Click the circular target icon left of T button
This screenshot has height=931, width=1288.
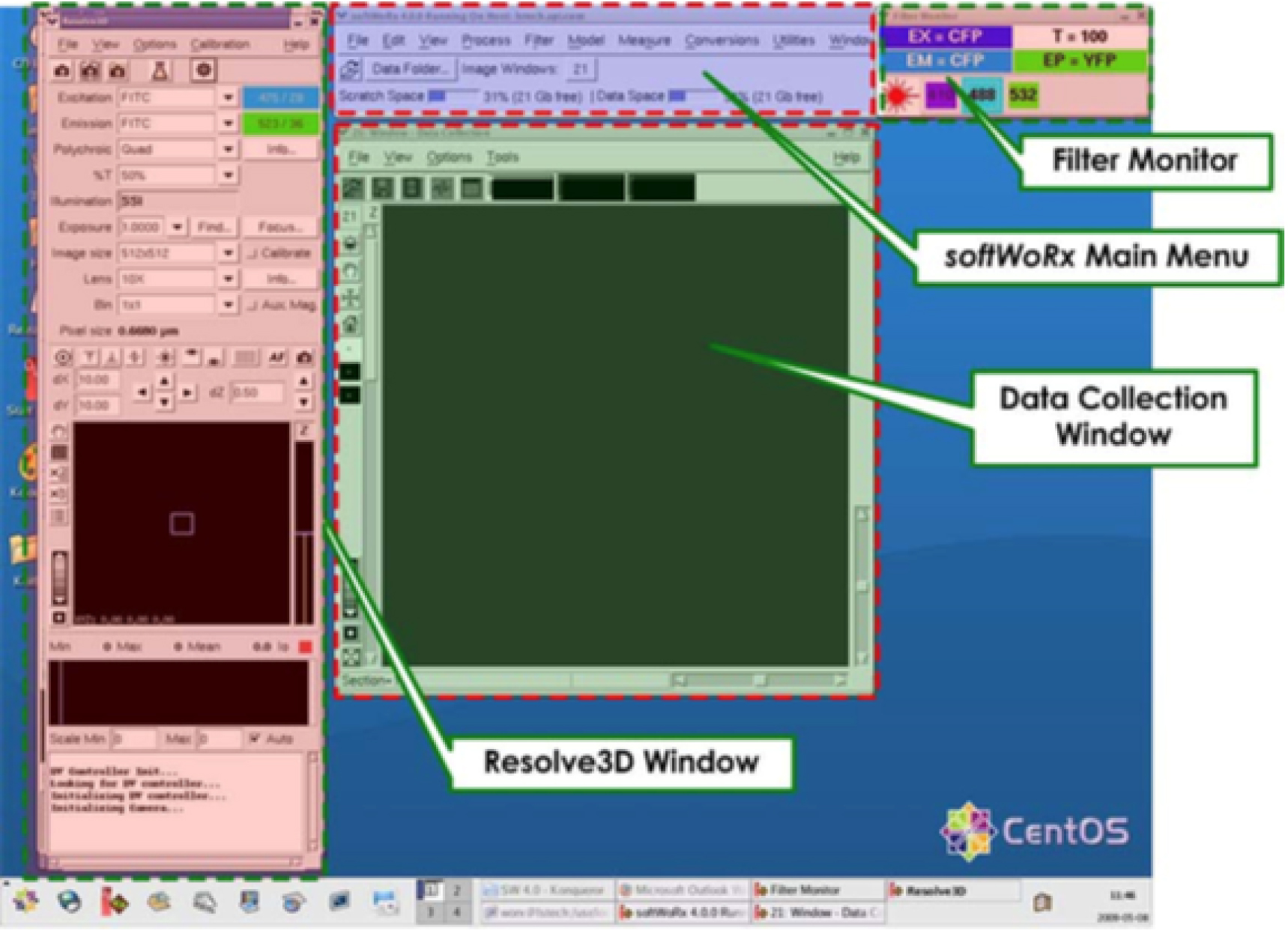click(x=63, y=357)
